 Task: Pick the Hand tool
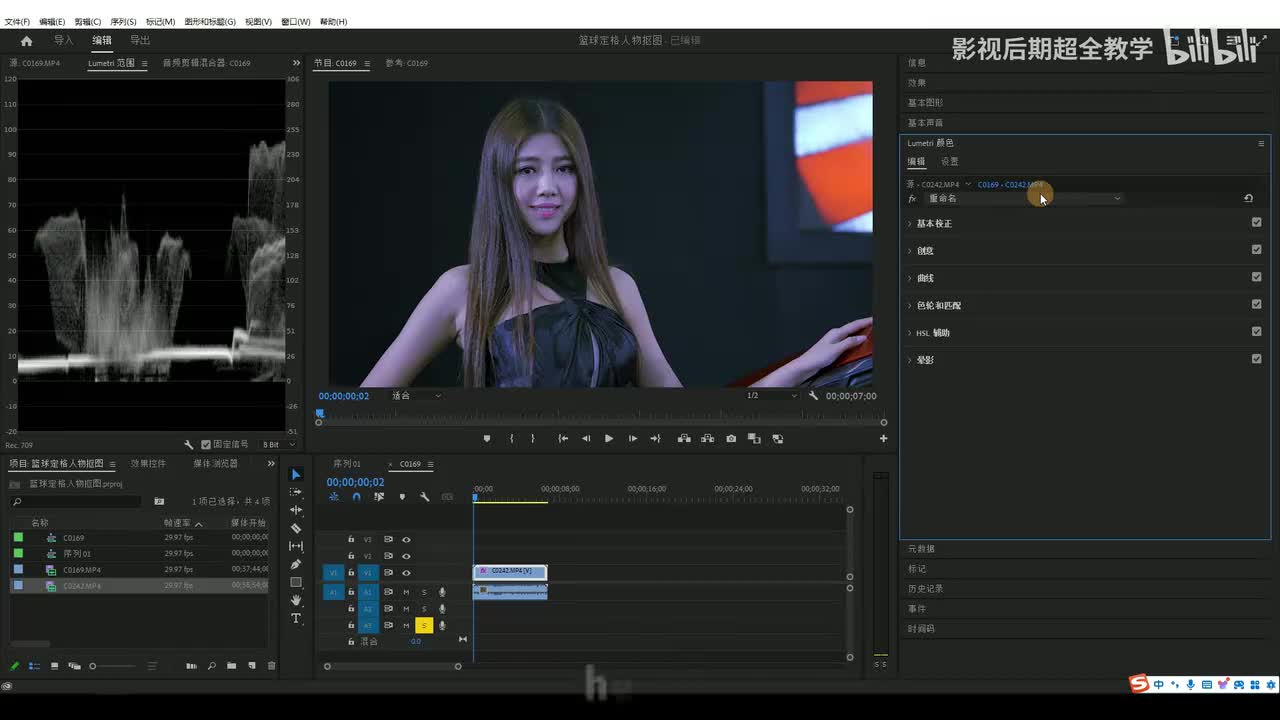(296, 600)
